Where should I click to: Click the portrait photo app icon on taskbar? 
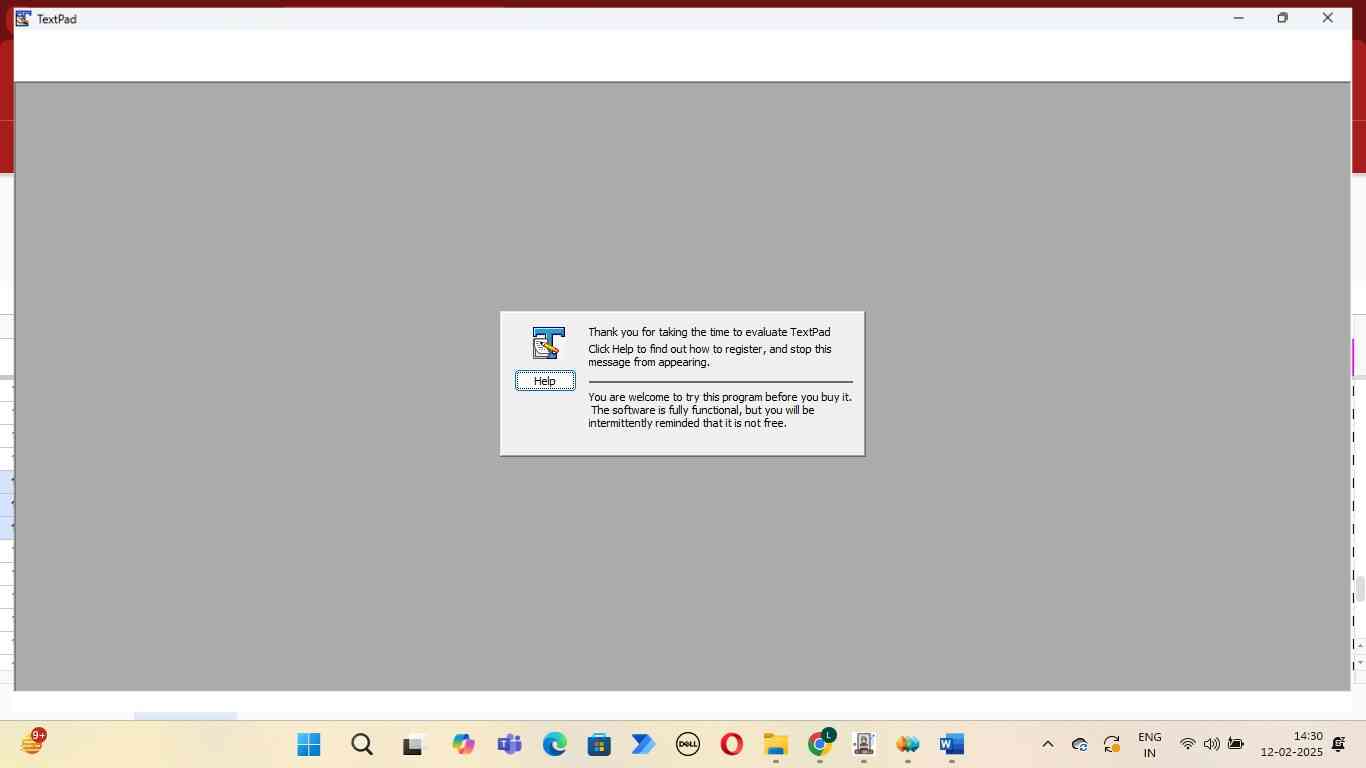[x=864, y=744]
